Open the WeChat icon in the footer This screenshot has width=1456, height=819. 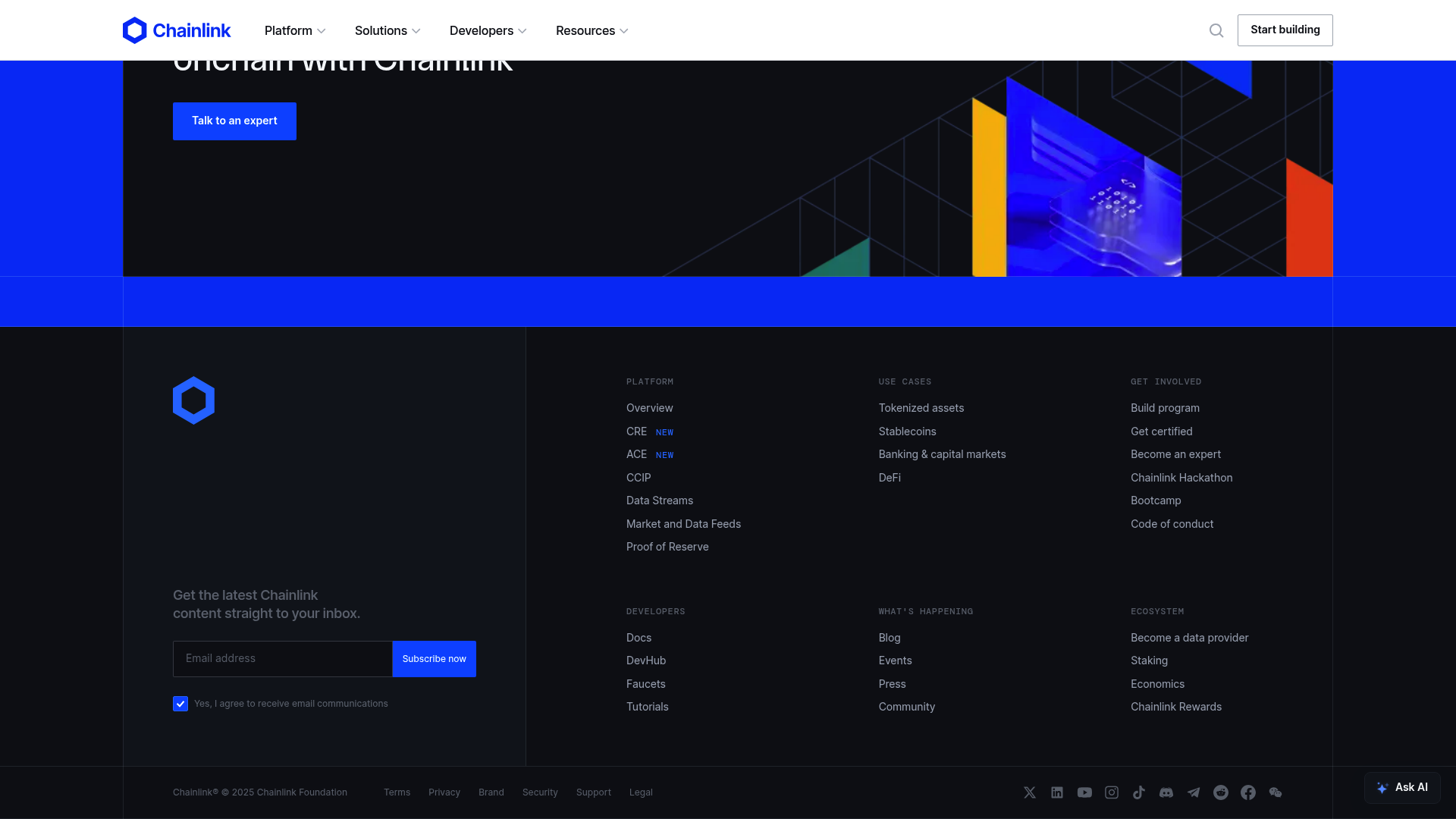(1276, 792)
